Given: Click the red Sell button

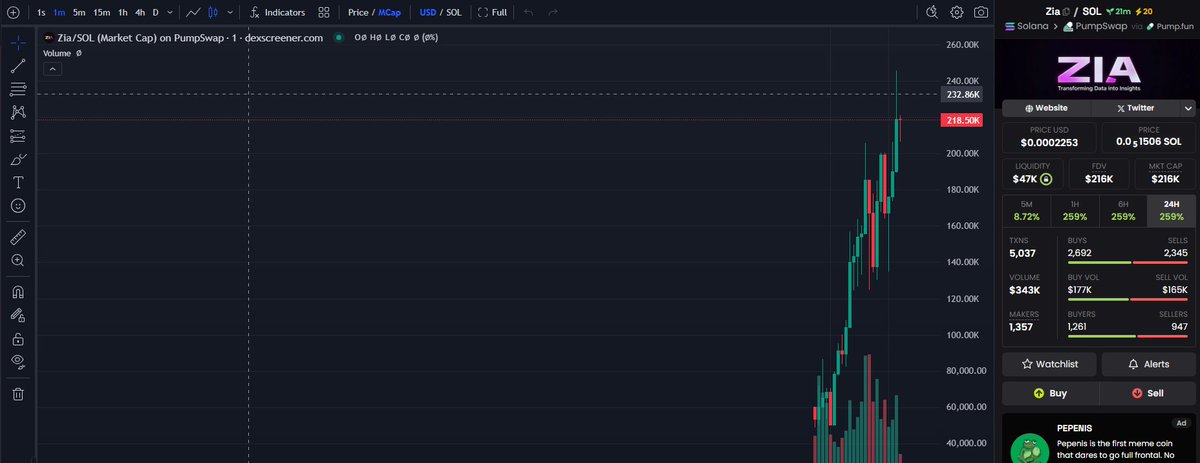Looking at the screenshot, I should (x=1148, y=393).
